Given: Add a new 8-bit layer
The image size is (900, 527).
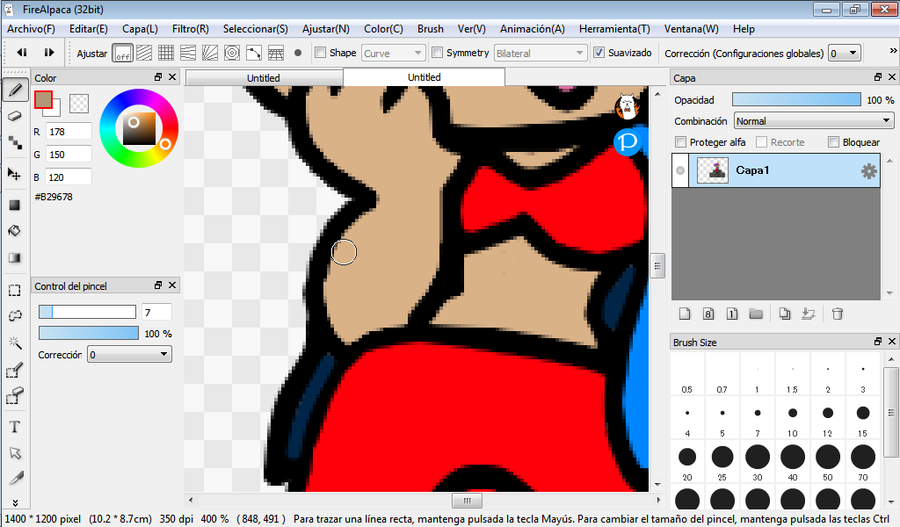Looking at the screenshot, I should coord(708,313).
